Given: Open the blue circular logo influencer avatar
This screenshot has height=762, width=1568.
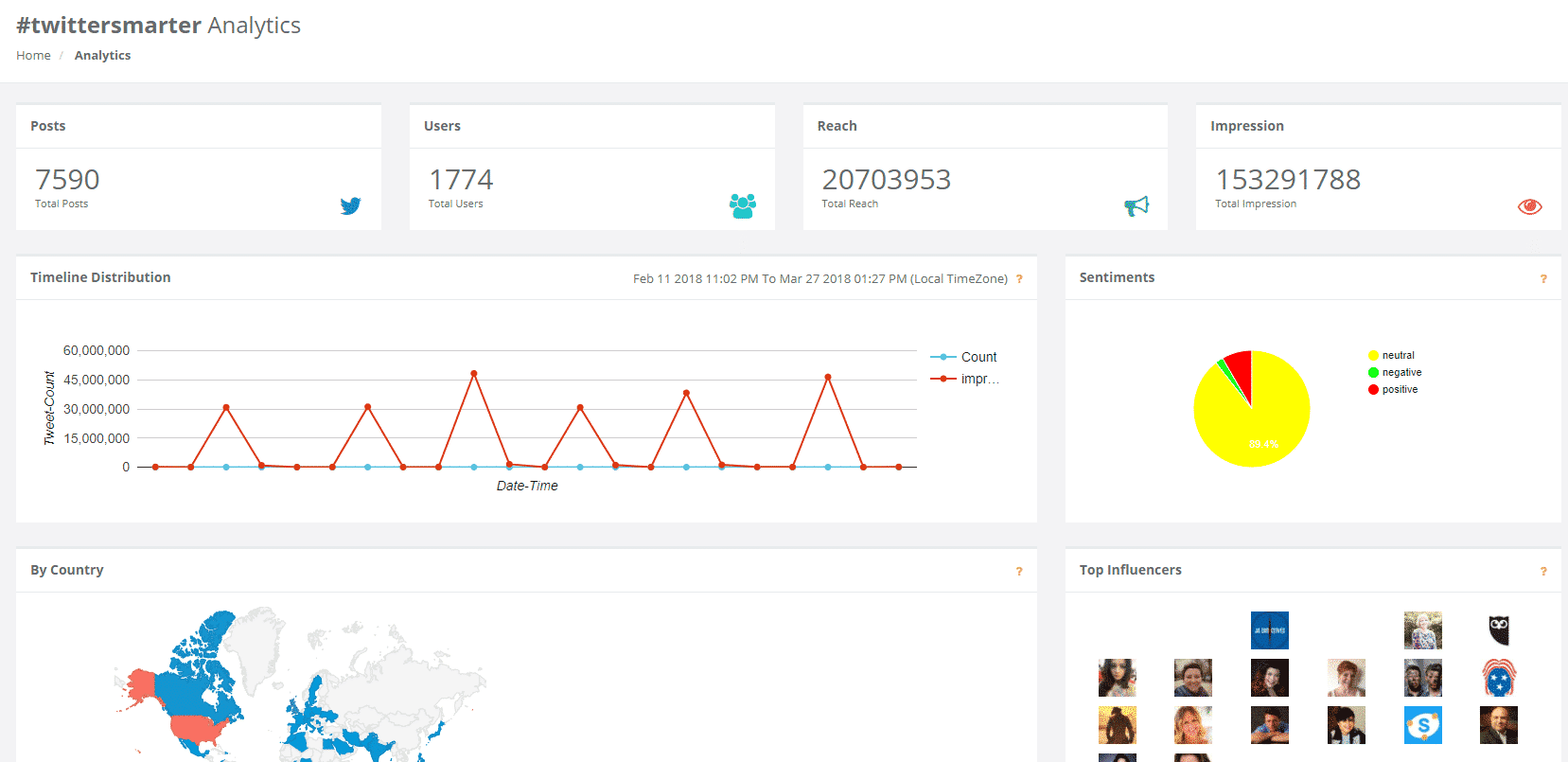Looking at the screenshot, I should tap(1270, 630).
